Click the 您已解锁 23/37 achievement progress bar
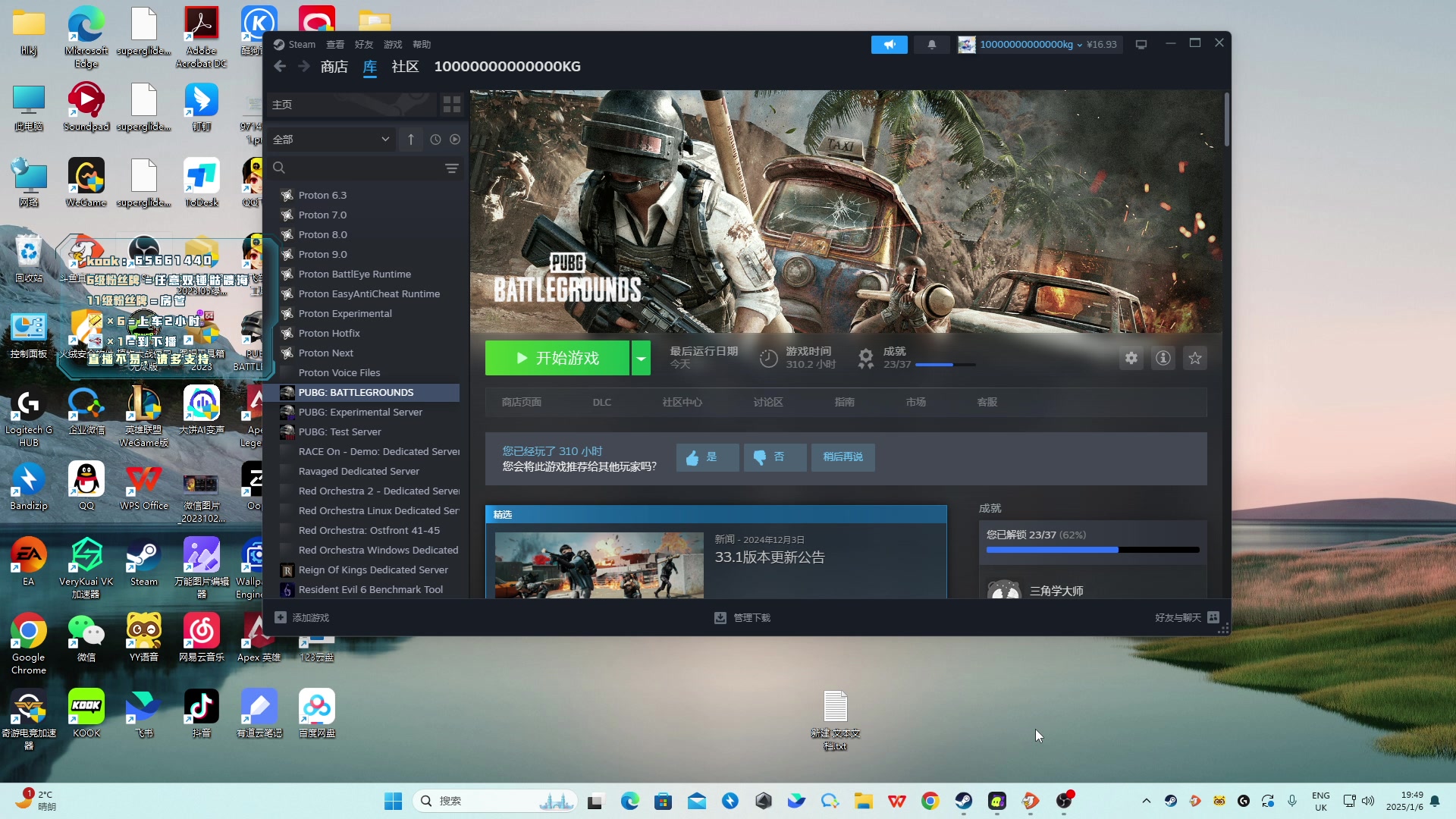The image size is (1456, 819). (x=1093, y=550)
